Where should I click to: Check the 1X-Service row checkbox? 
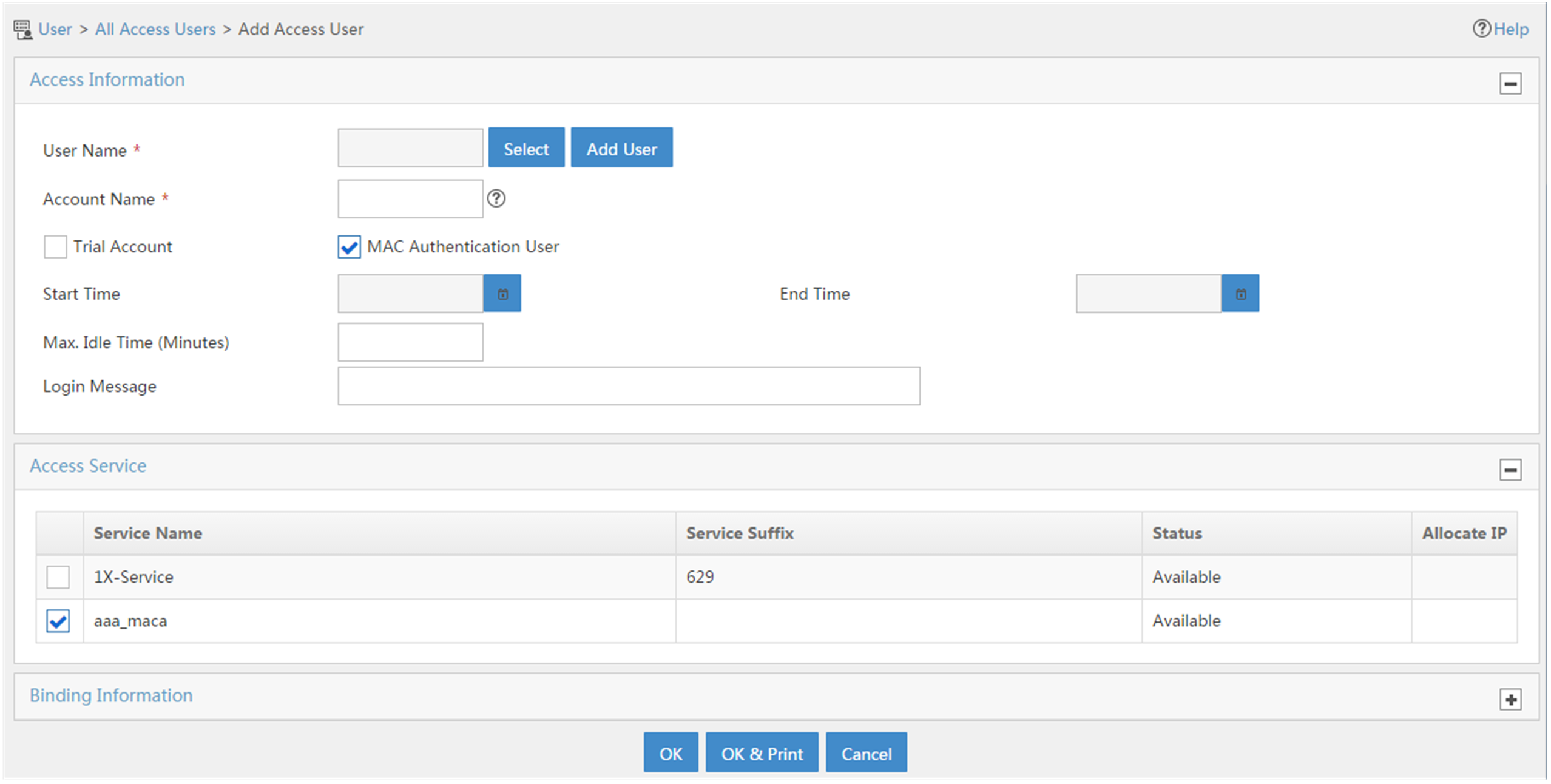pos(58,577)
